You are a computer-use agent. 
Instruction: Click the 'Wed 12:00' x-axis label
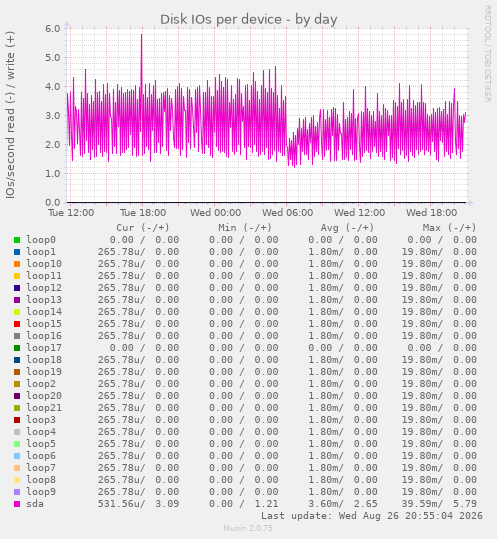coord(360,213)
